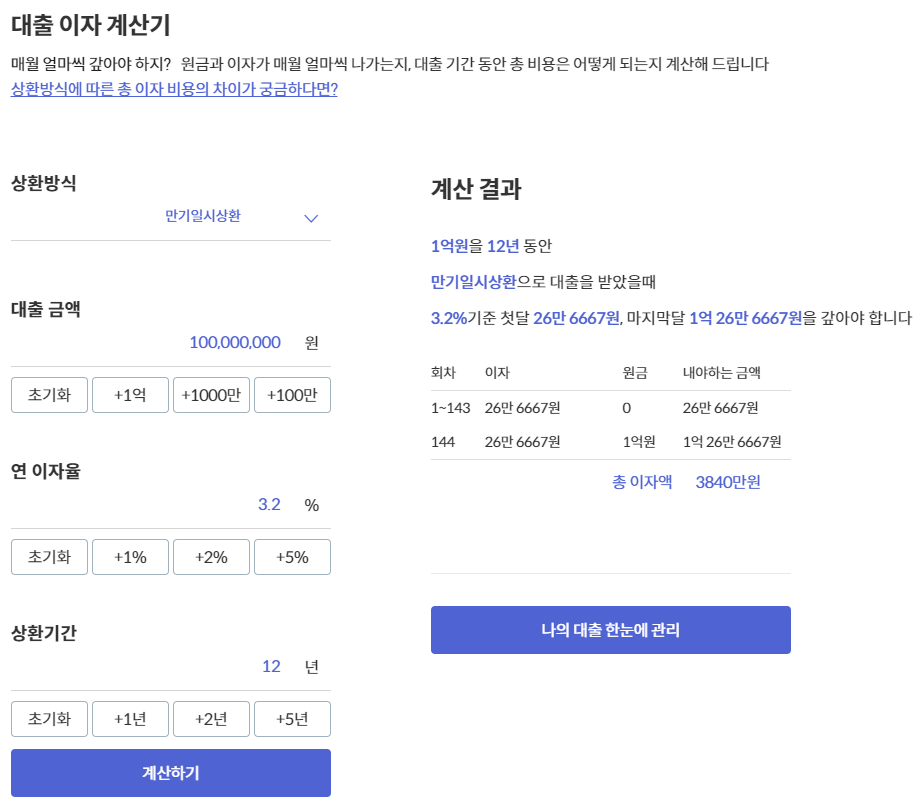921x809 pixels.
Task: Select the 3.2% rate in result summary
Action: (449, 318)
